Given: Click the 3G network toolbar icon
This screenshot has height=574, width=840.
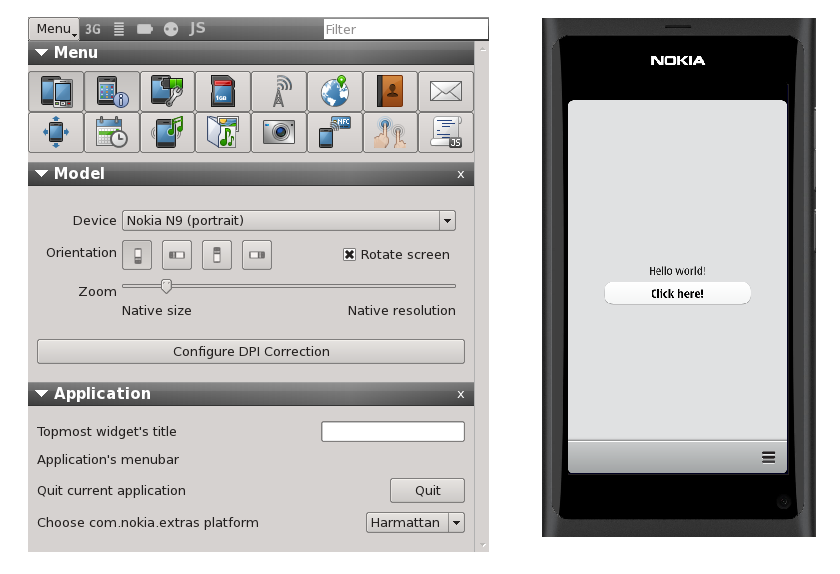Looking at the screenshot, I should (x=93, y=29).
